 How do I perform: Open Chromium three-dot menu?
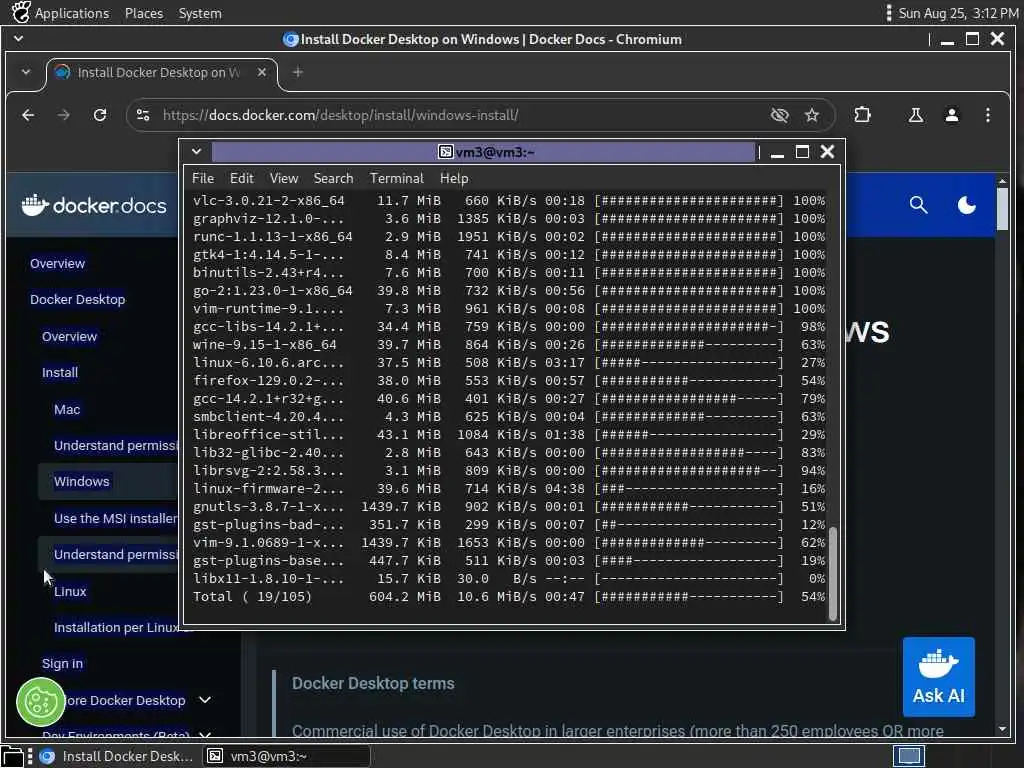987,115
